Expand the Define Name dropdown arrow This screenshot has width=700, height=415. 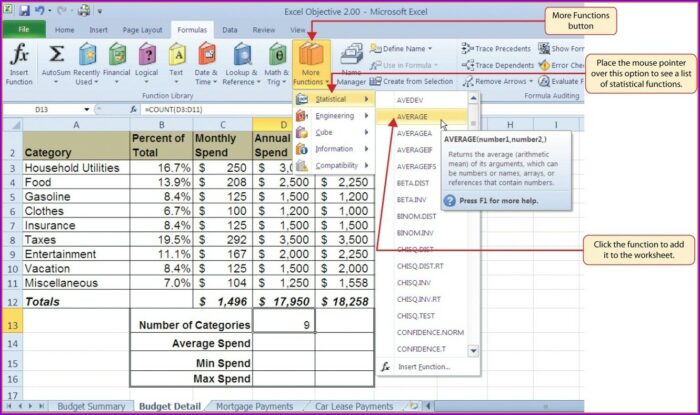coord(430,49)
